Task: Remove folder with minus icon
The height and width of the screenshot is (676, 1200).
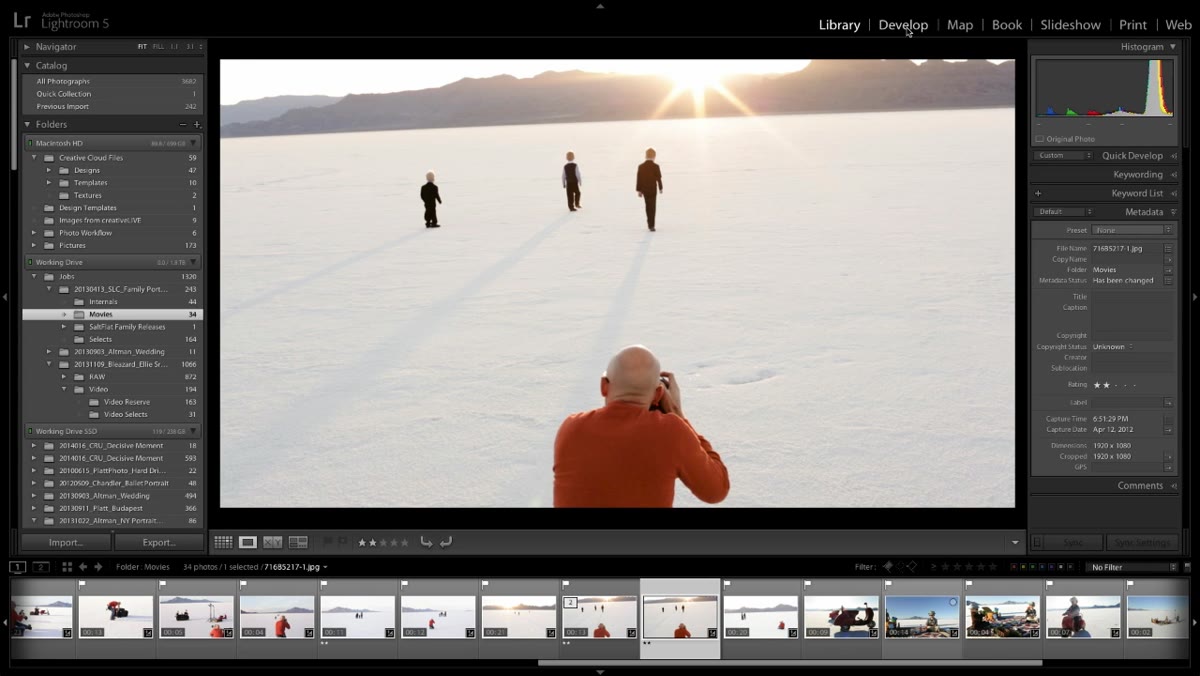Action: pyautogui.click(x=182, y=124)
